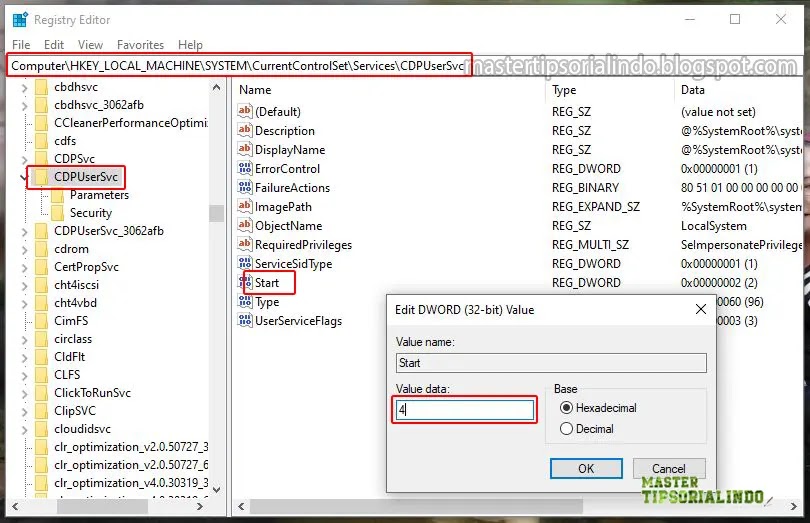The height and width of the screenshot is (523, 810).
Task: Click the Registry Editor app icon
Action: pyautogui.click(x=20, y=20)
